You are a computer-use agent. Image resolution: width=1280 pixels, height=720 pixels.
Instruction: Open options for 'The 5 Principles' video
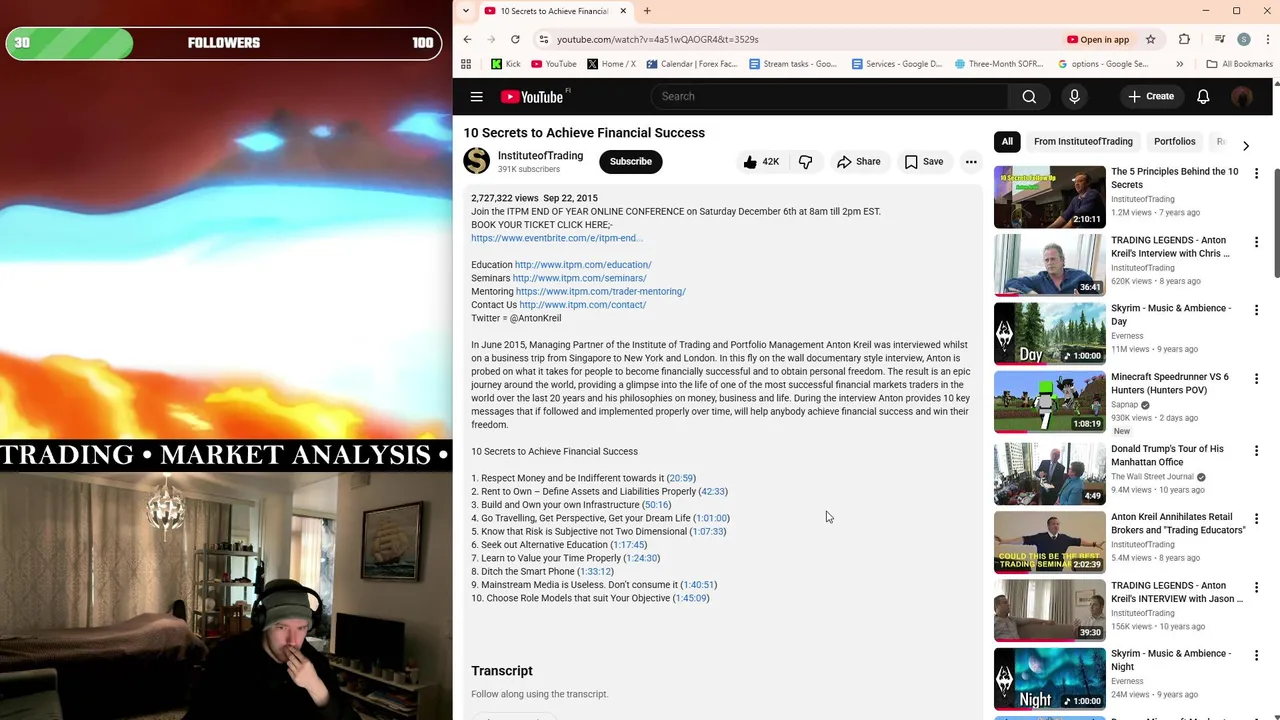pyautogui.click(x=1256, y=173)
